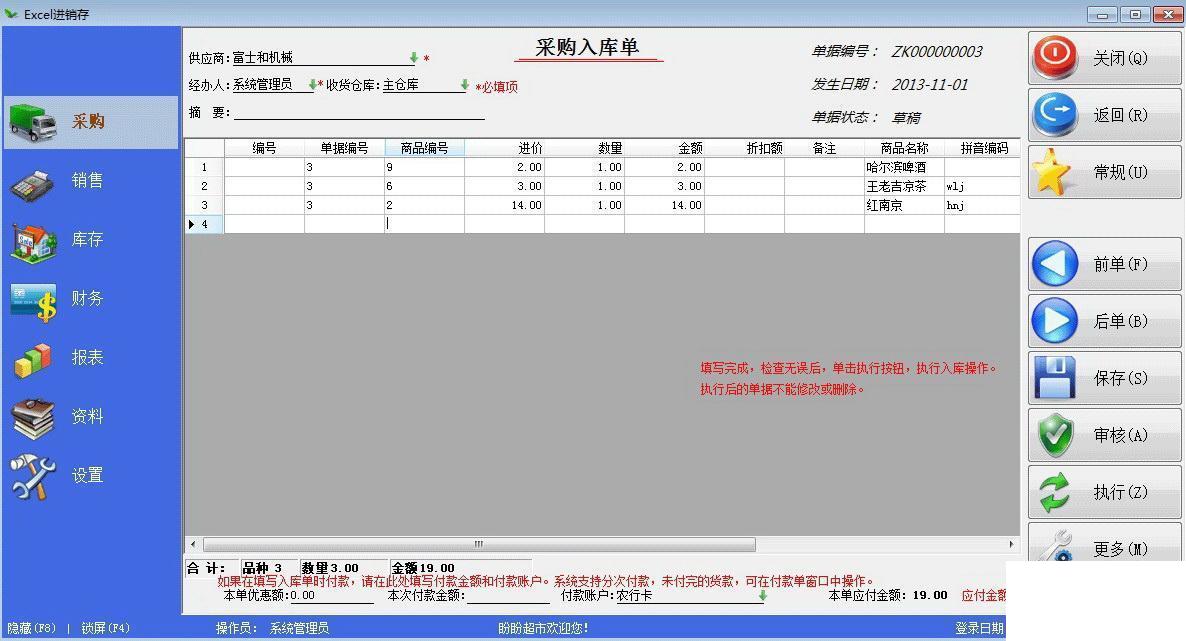1186x641 pixels.
Task: Expand the 付款账户 payment account dropdown
Action: [x=762, y=596]
